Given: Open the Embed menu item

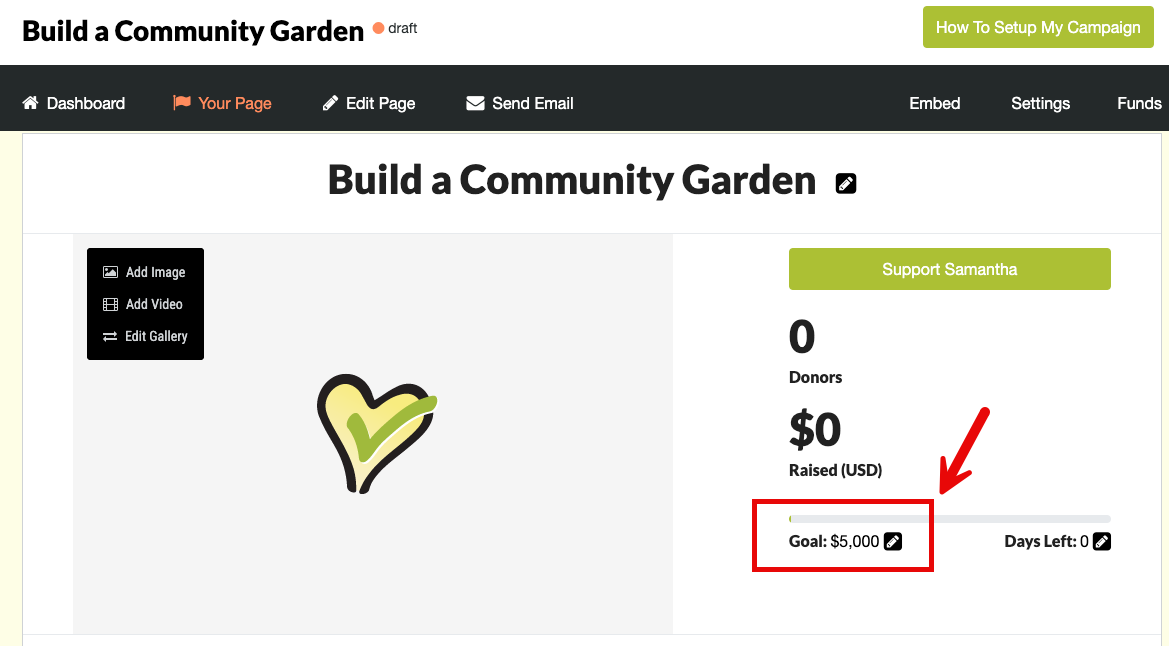Looking at the screenshot, I should (x=934, y=103).
